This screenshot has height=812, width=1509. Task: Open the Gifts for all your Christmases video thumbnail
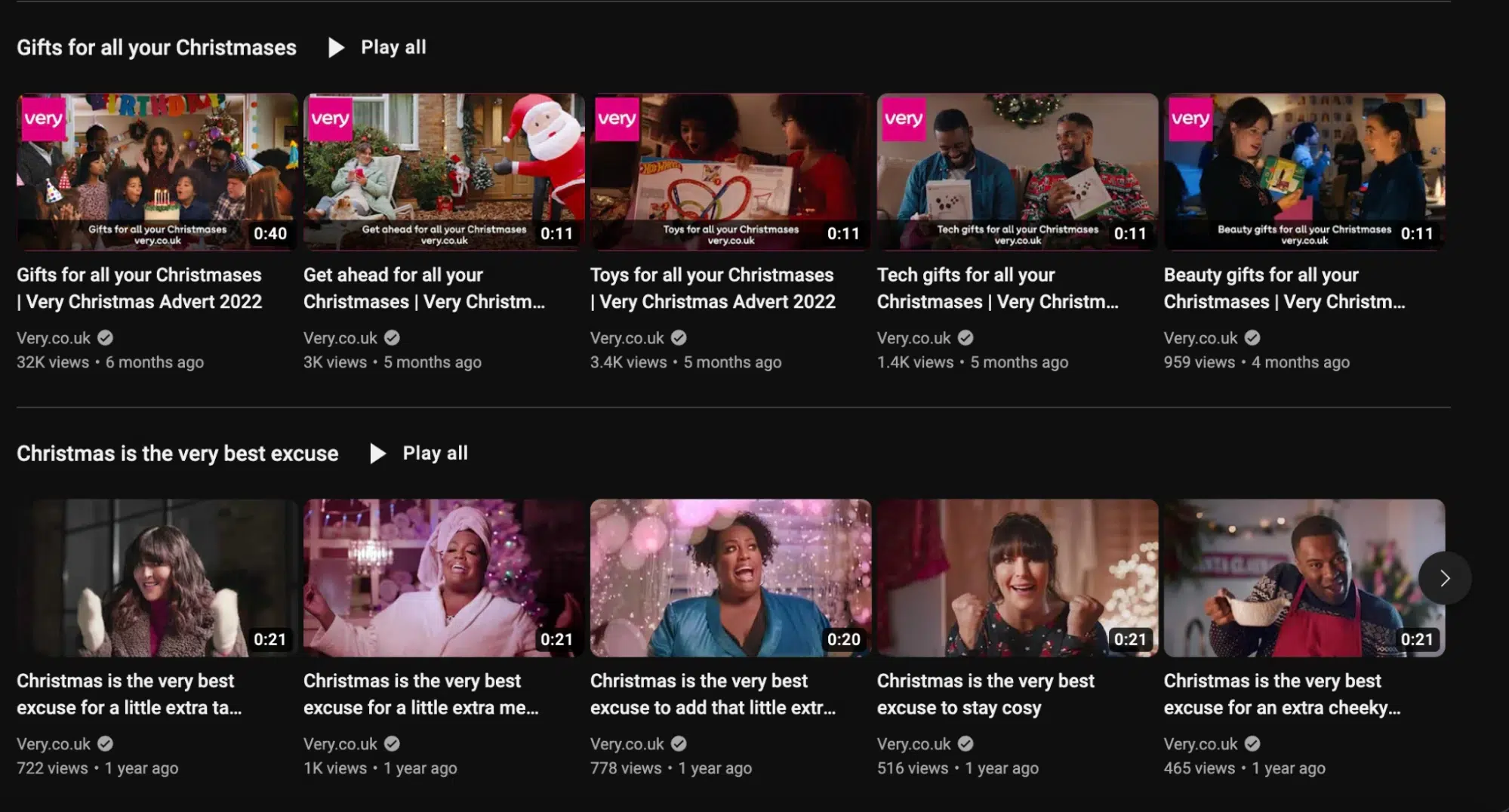(x=157, y=172)
